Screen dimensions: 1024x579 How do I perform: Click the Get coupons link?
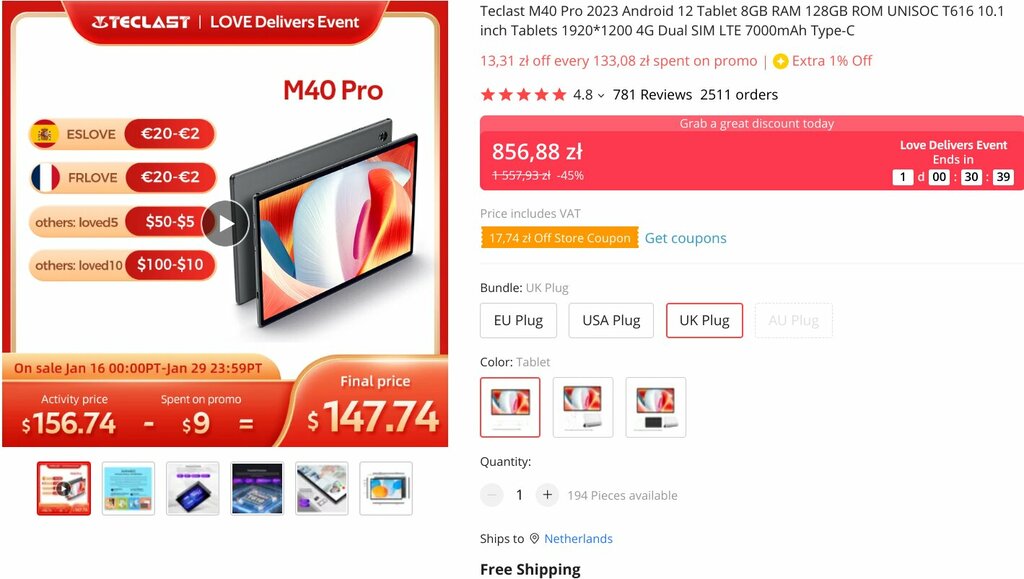pos(686,238)
